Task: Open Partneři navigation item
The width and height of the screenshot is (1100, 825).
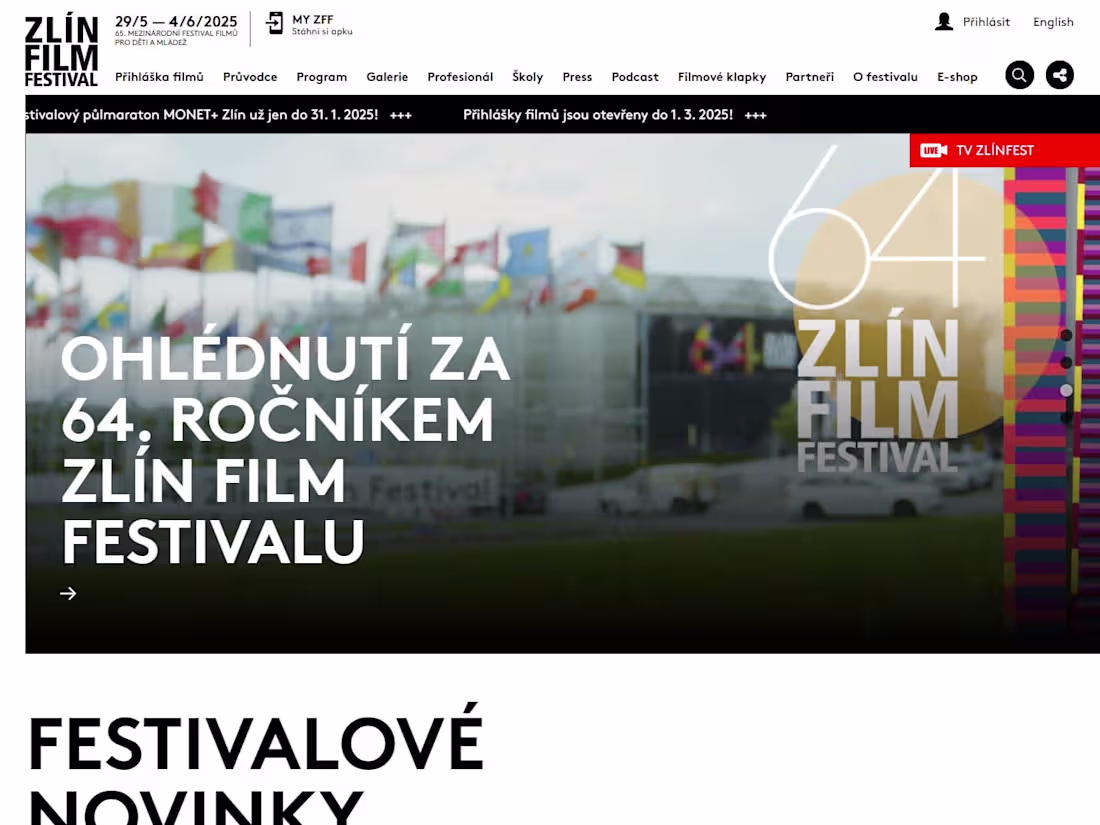Action: point(810,76)
